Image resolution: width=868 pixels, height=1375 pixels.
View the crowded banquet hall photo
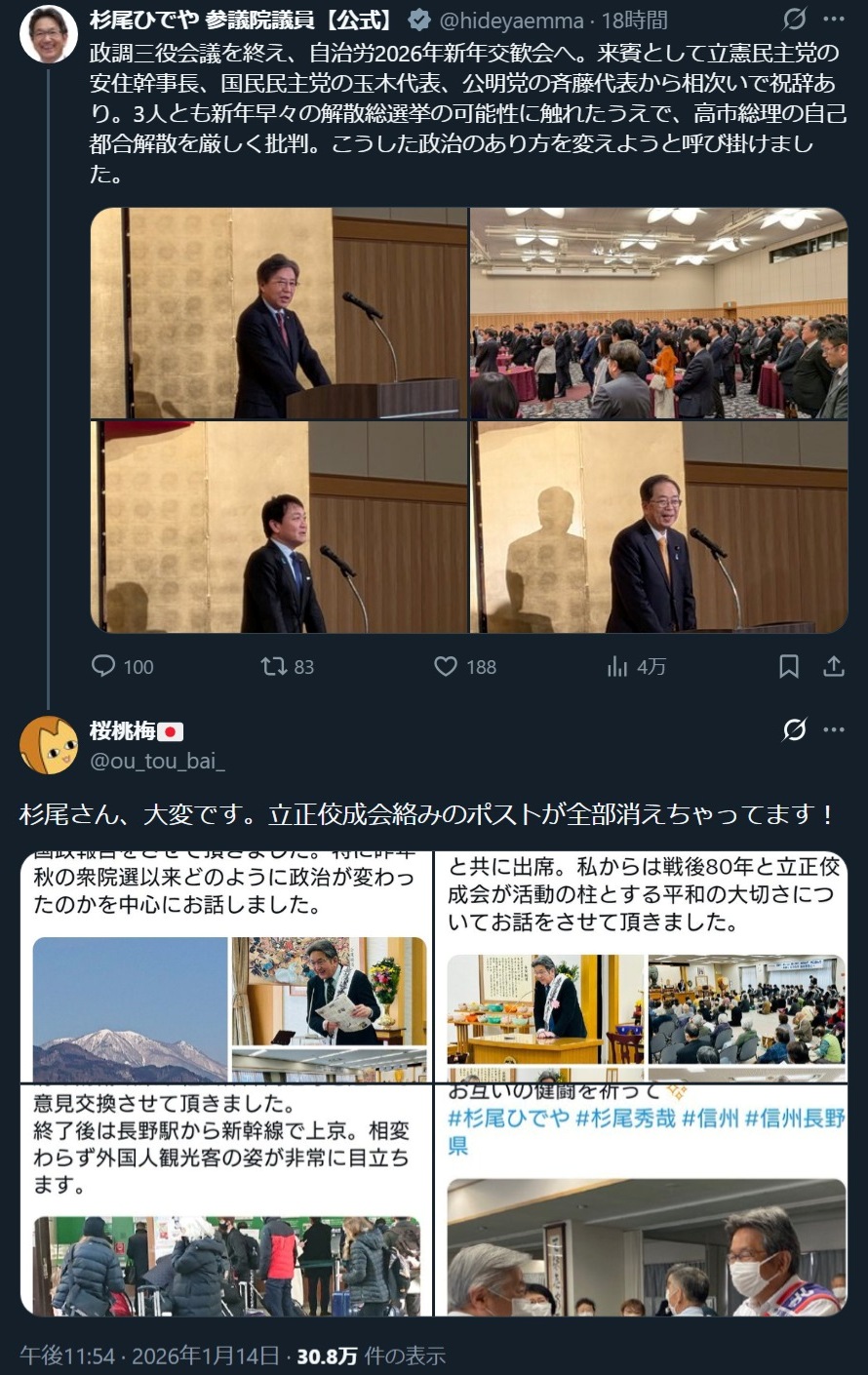click(659, 313)
